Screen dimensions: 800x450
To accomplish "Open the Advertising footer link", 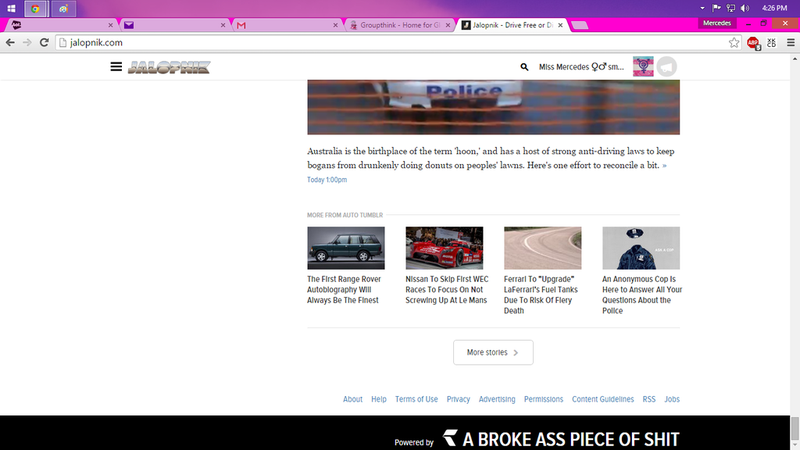I will [x=497, y=399].
